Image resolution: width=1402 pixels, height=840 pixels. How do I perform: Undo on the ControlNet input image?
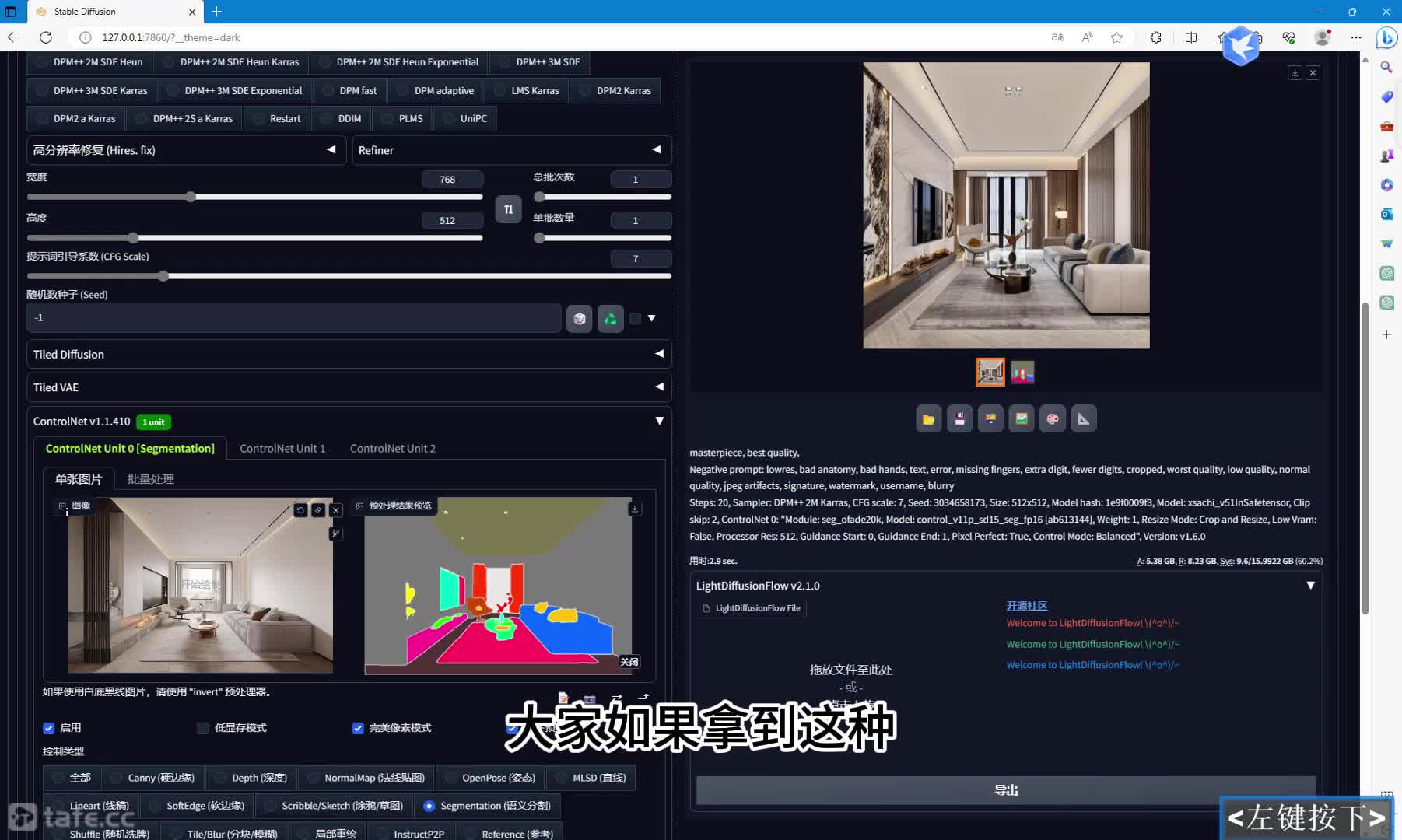pos(300,510)
